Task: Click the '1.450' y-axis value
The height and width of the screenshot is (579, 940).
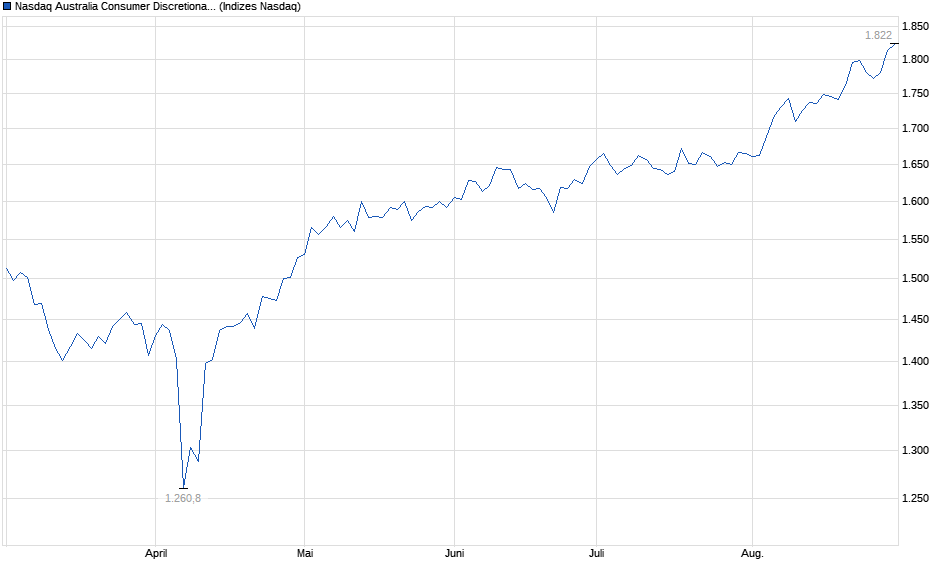Action: coord(915,319)
